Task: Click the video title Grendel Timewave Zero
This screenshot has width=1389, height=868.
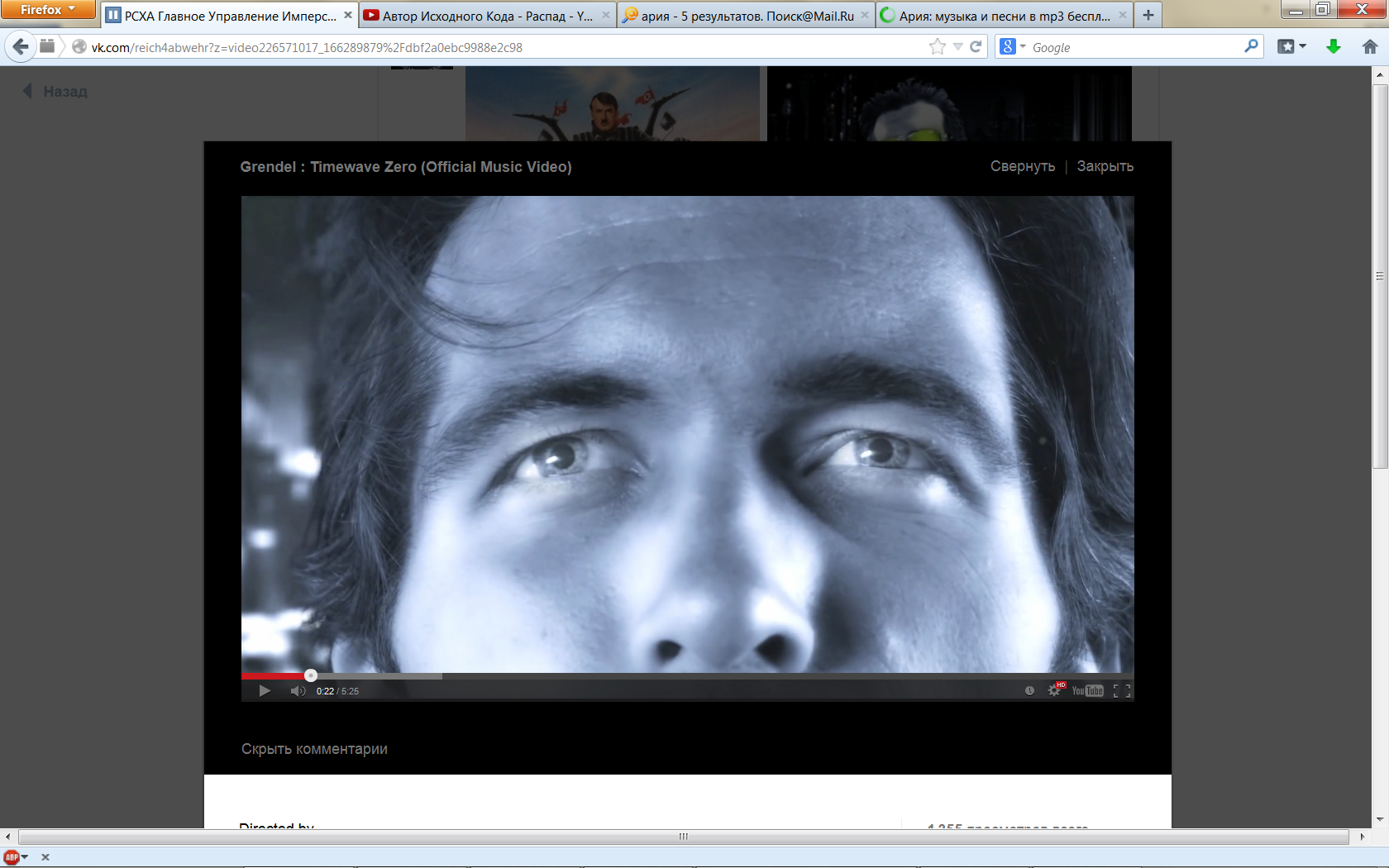Action: [406, 167]
